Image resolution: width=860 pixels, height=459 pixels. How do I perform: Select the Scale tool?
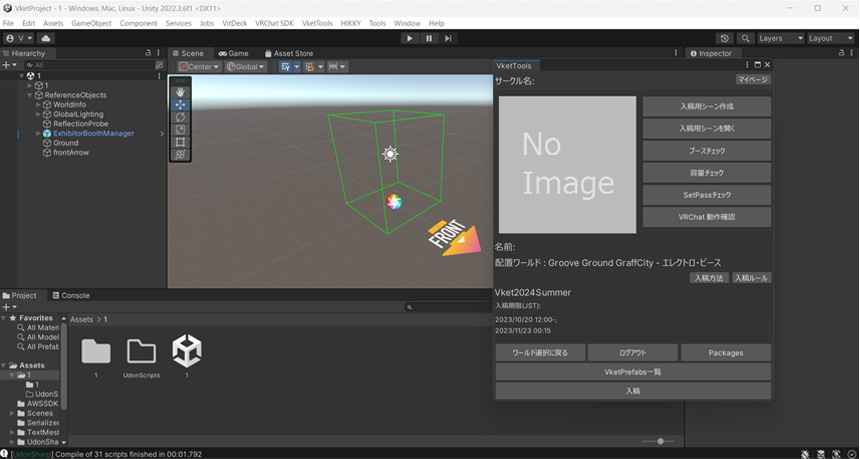(x=180, y=130)
